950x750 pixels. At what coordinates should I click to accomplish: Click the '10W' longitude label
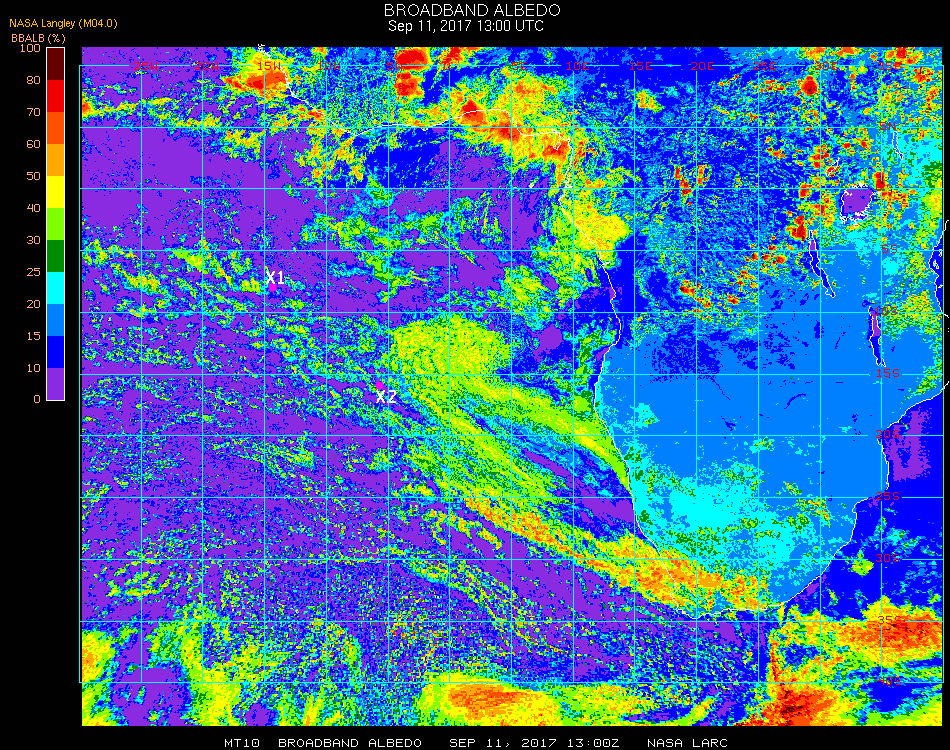click(x=329, y=66)
